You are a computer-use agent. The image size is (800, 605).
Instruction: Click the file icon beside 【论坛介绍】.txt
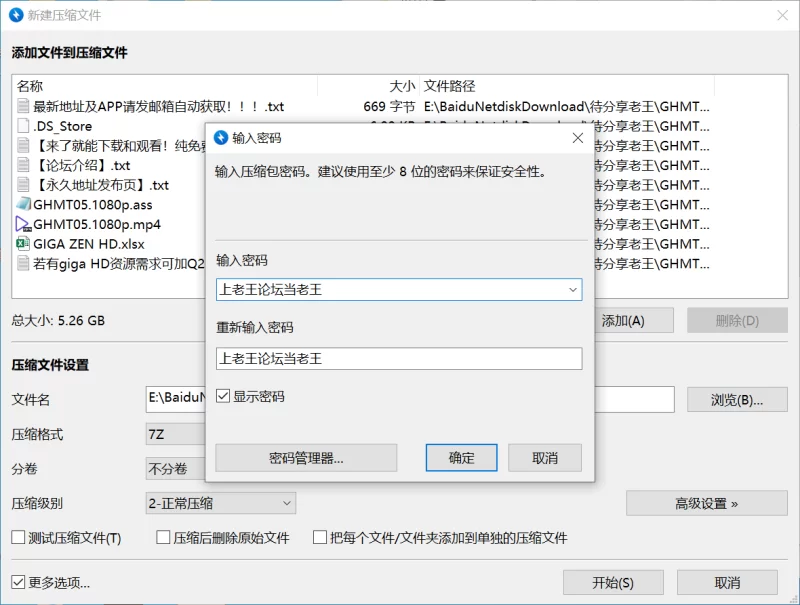click(23, 165)
